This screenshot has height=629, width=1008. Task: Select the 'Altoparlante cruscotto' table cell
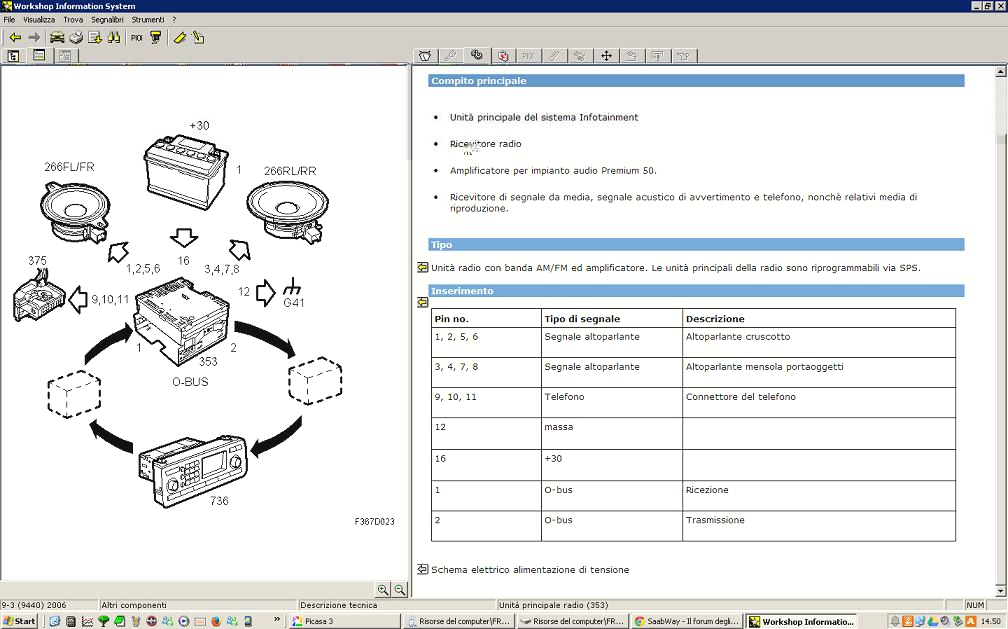(x=818, y=342)
